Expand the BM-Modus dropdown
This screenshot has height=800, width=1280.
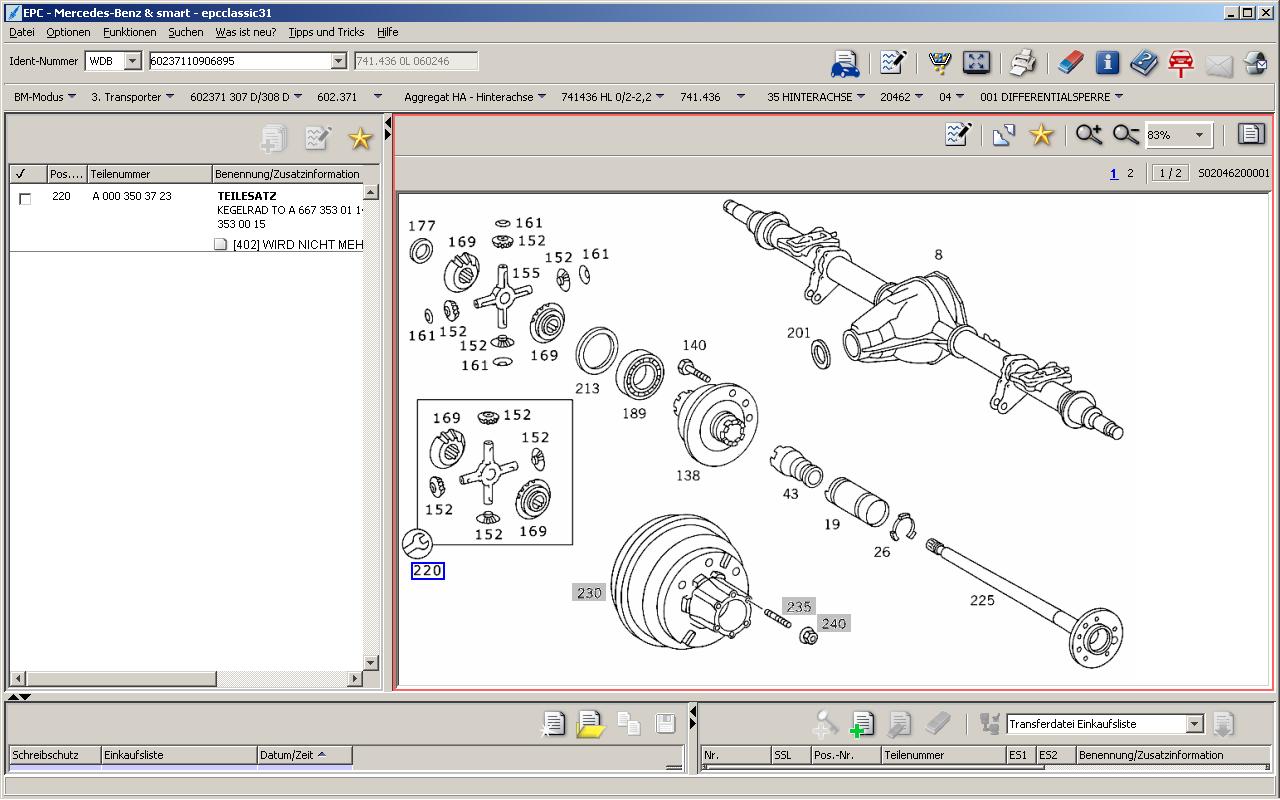72,97
